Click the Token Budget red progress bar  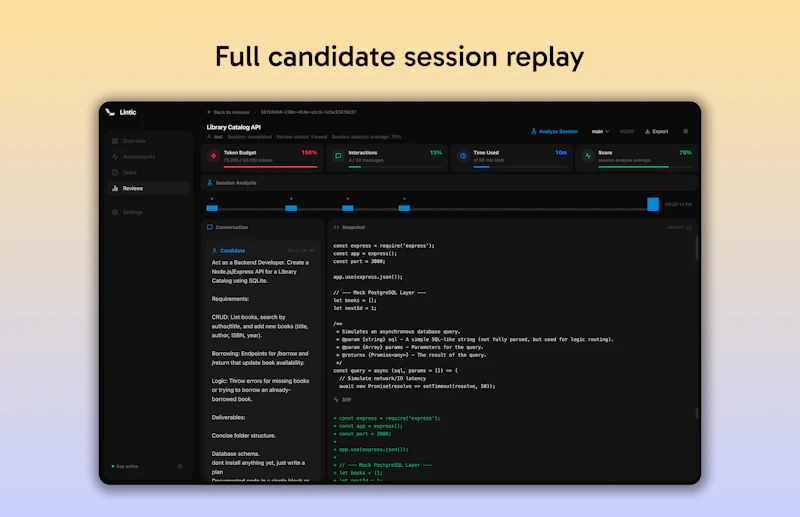[270, 167]
